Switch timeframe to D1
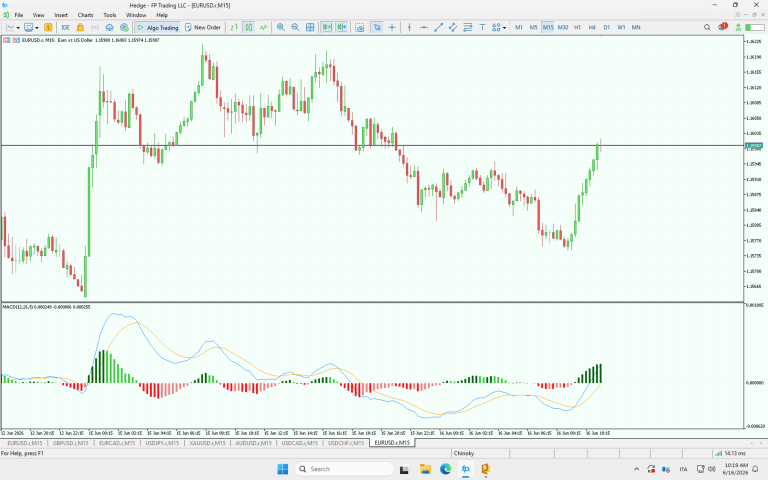Image resolution: width=768 pixels, height=480 pixels. pos(607,27)
